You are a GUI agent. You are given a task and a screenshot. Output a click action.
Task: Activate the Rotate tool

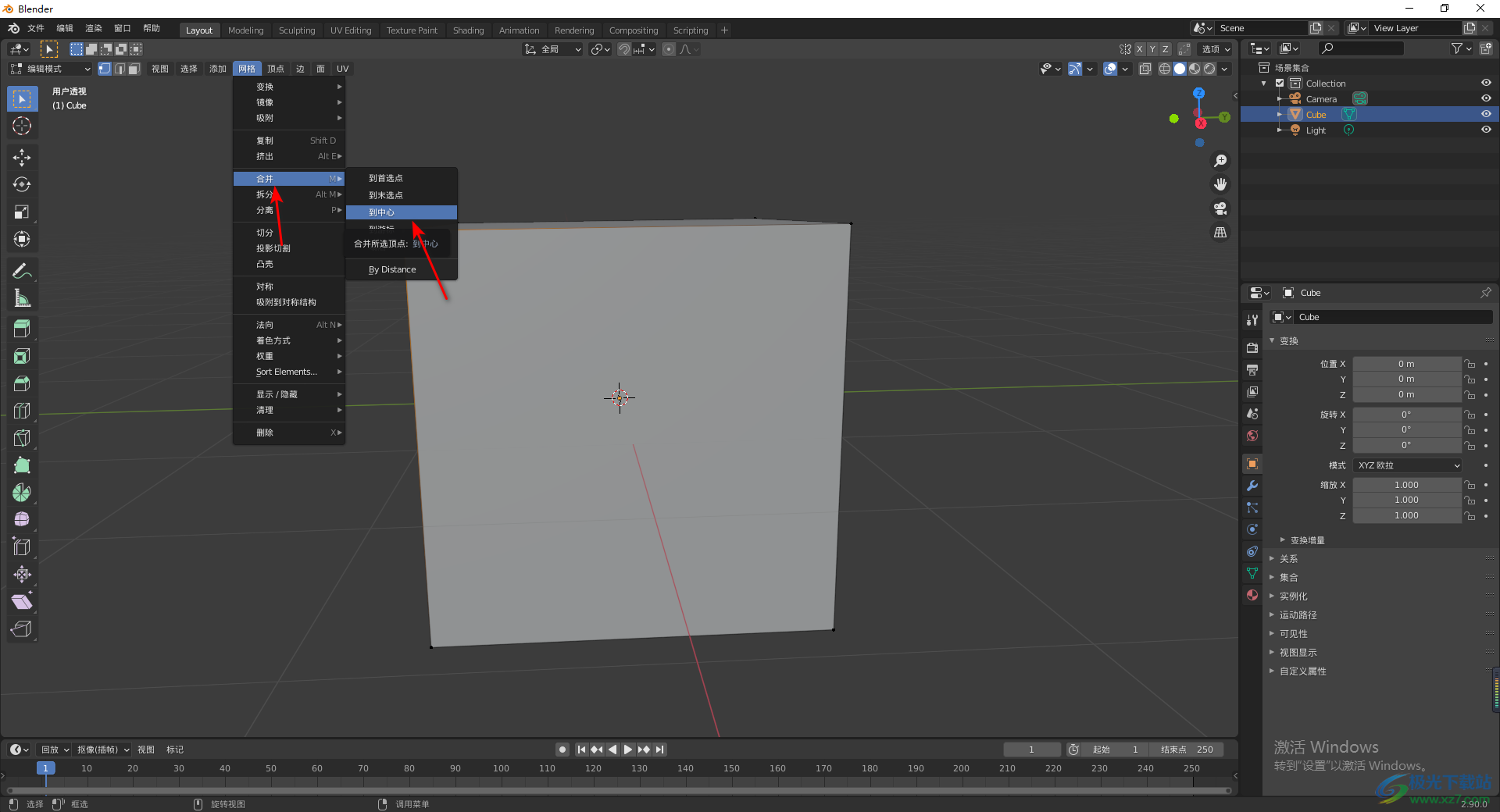(22, 185)
